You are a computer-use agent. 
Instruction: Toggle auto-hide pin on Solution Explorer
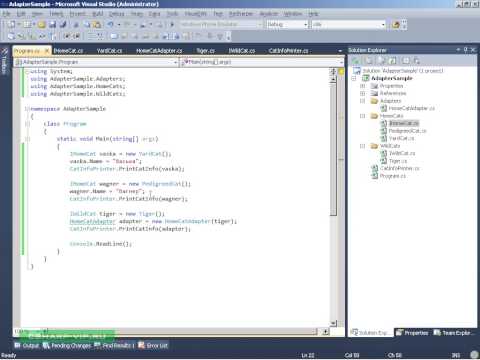pyautogui.click(x=466, y=50)
